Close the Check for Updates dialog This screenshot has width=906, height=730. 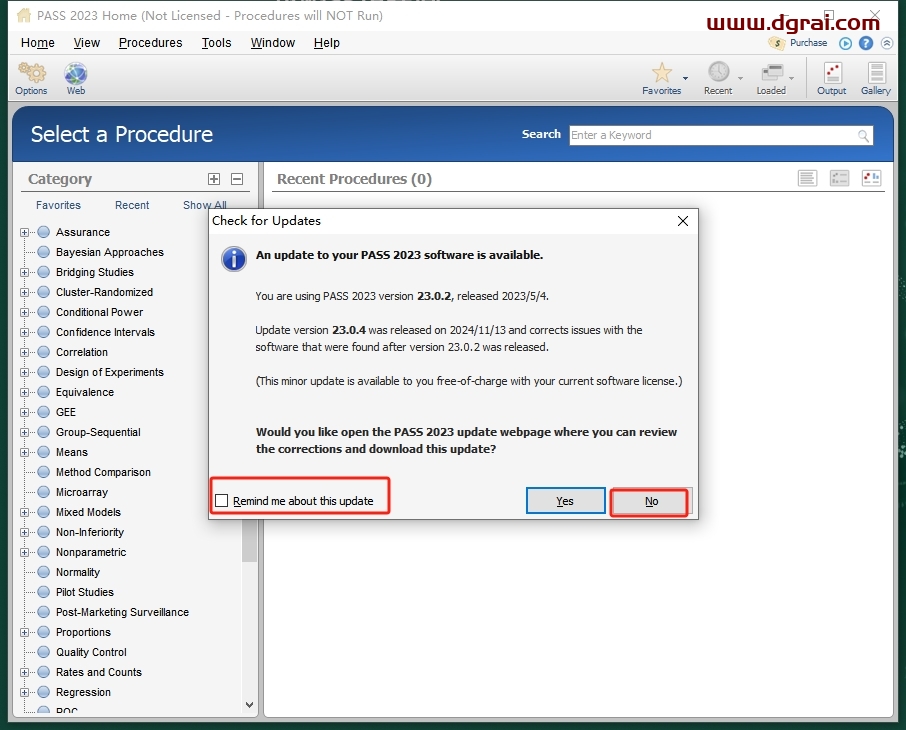click(683, 221)
